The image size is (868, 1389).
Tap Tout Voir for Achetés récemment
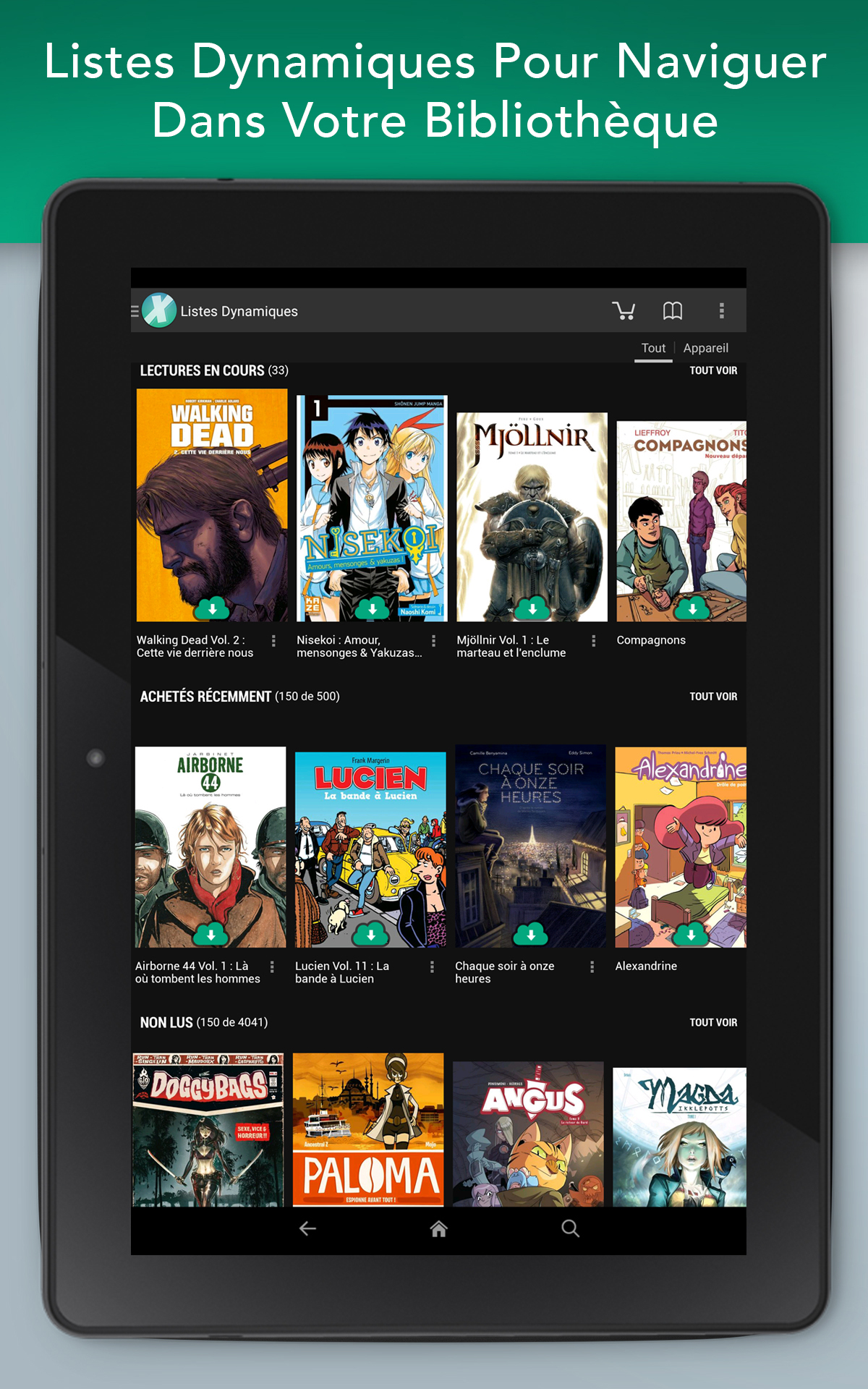click(712, 697)
